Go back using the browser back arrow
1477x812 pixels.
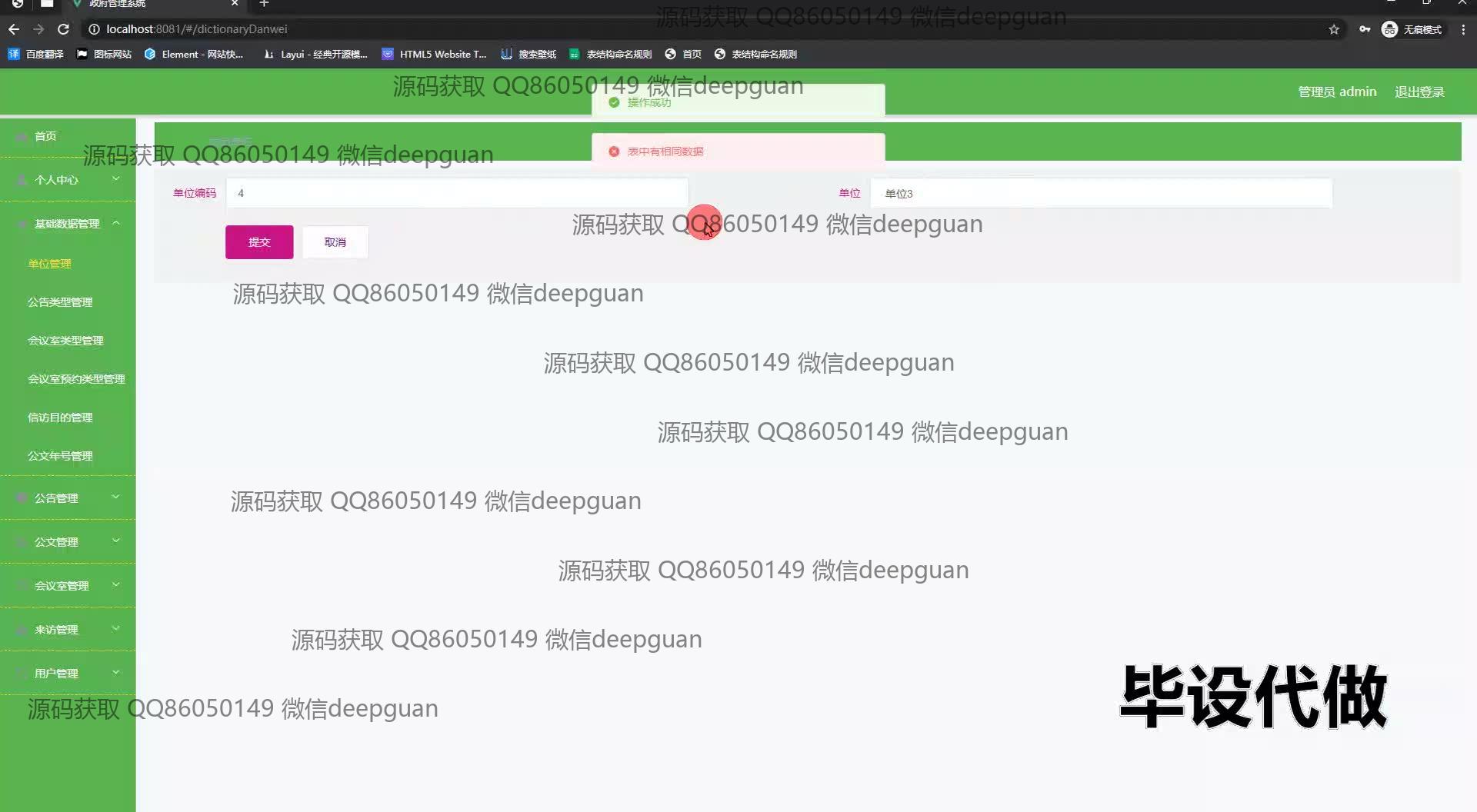[x=14, y=29]
